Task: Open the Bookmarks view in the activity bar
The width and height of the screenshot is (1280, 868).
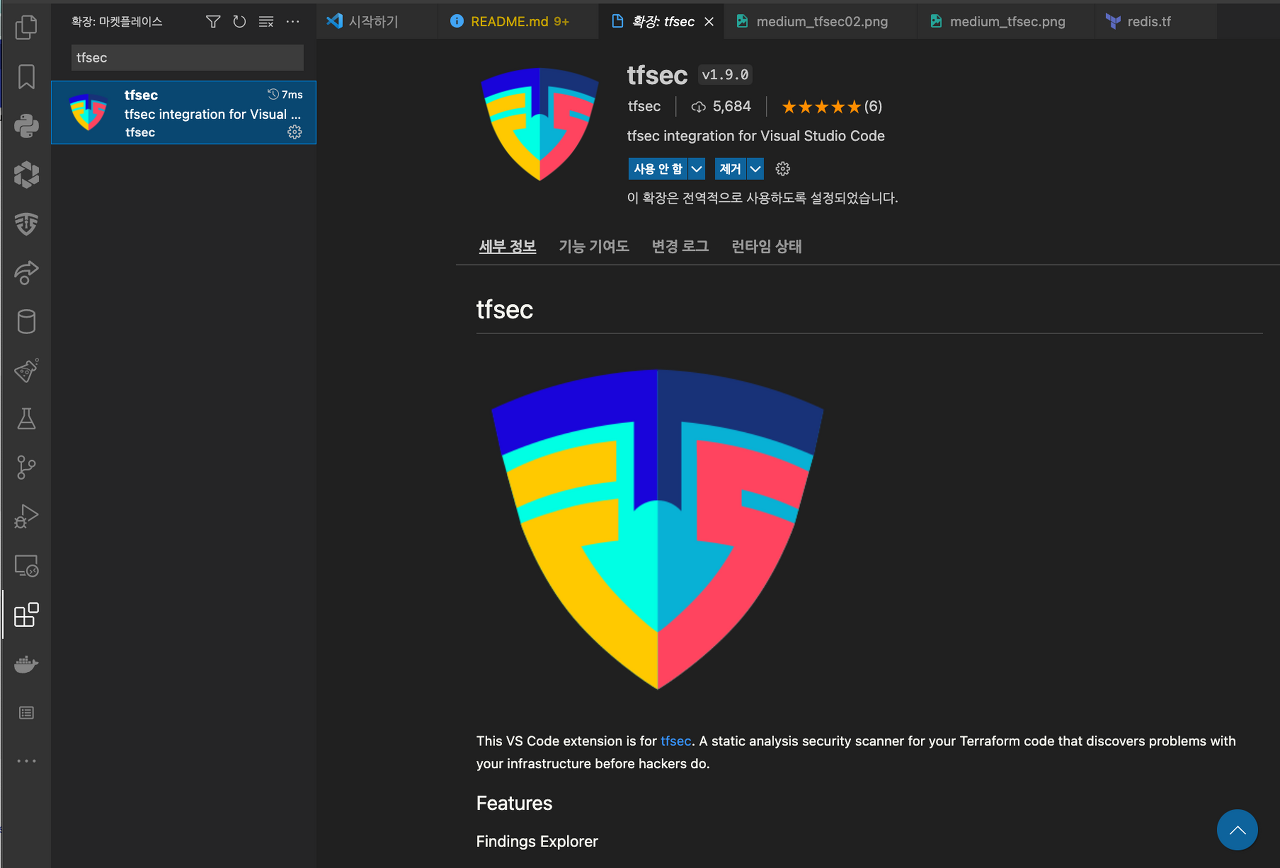Action: 26,77
